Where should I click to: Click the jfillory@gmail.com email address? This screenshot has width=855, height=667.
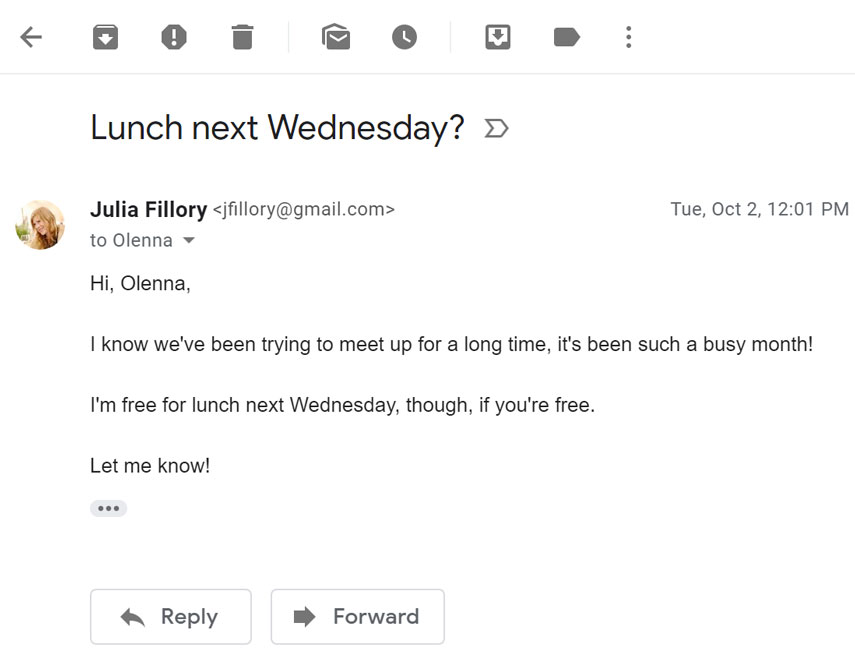point(304,210)
